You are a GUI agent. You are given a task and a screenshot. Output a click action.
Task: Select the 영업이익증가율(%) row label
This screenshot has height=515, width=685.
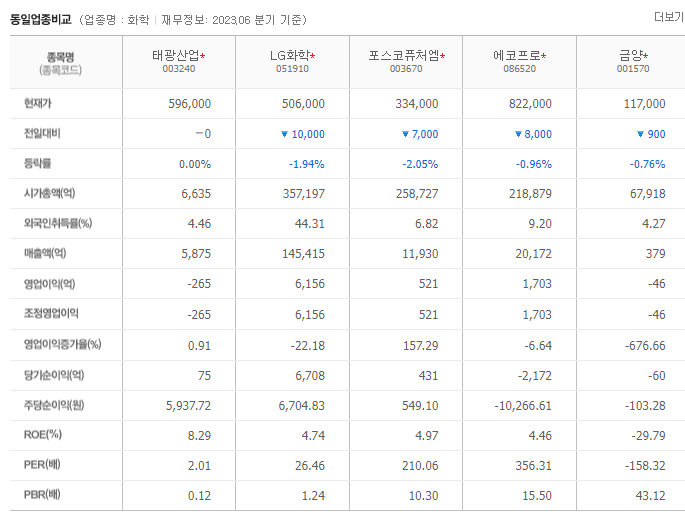point(62,344)
